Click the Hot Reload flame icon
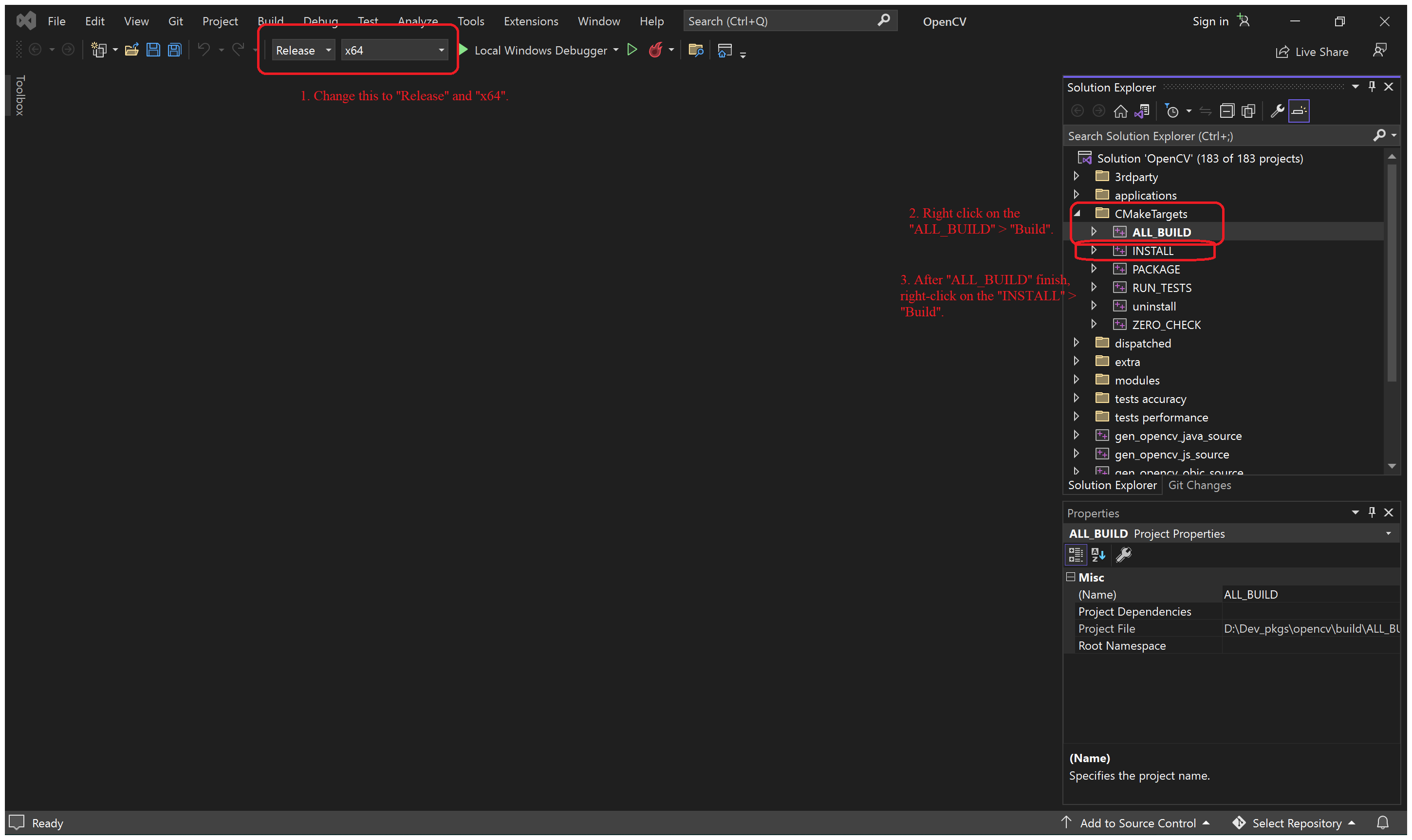This screenshot has width=1412, height=840. [x=656, y=51]
